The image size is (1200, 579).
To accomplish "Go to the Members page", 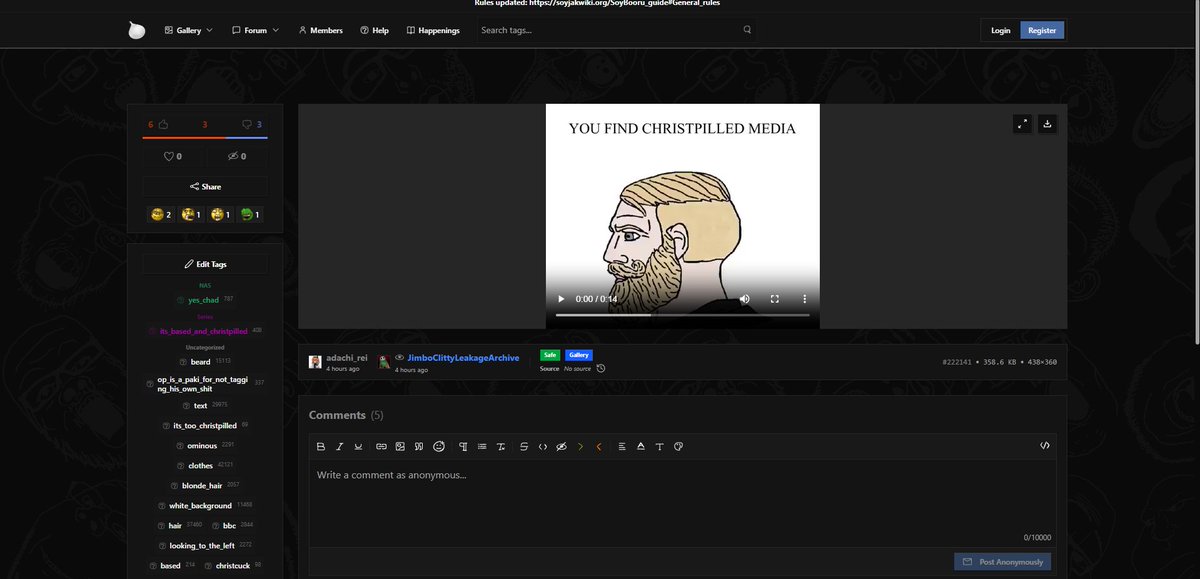I will [320, 30].
